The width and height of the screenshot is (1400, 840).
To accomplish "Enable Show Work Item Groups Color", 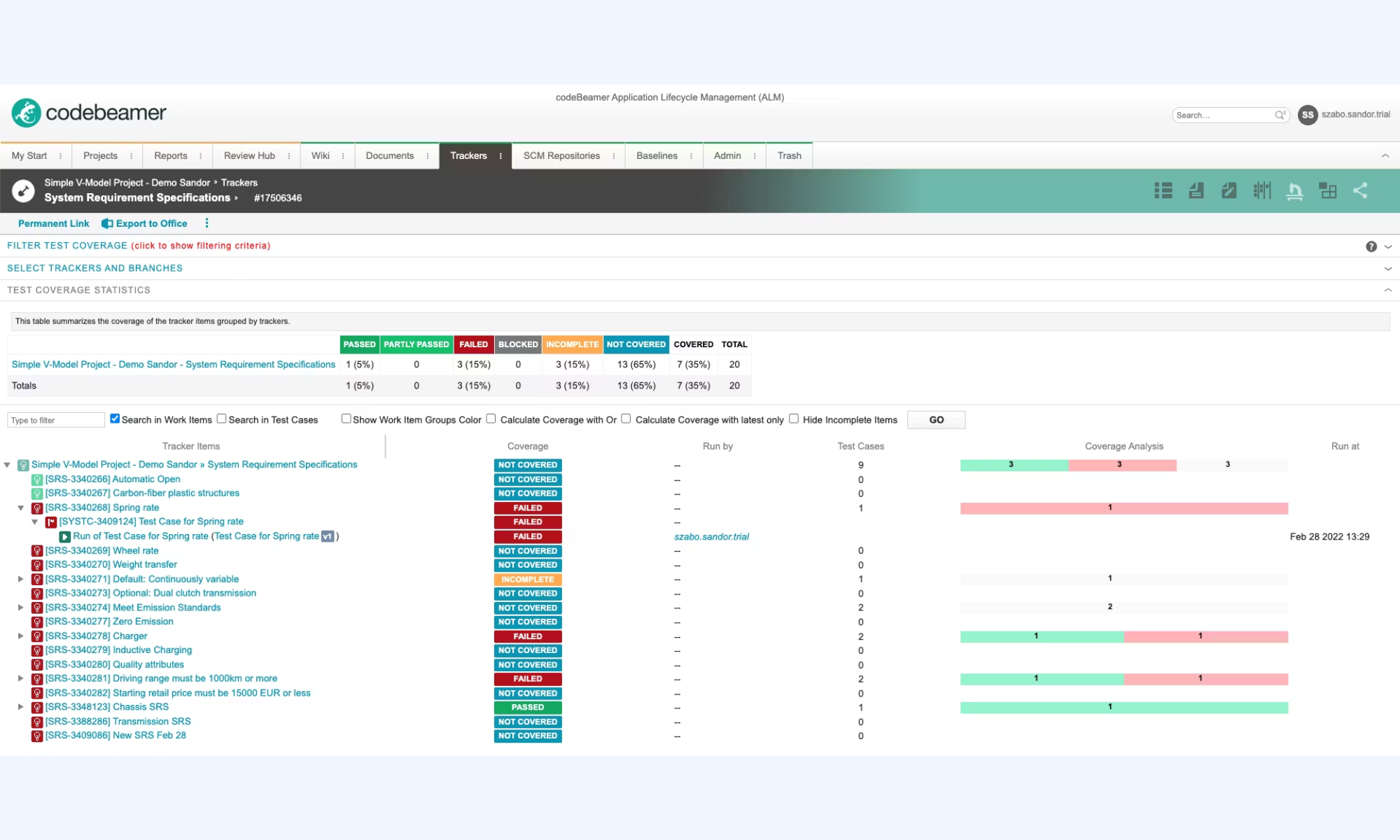I will (x=346, y=419).
